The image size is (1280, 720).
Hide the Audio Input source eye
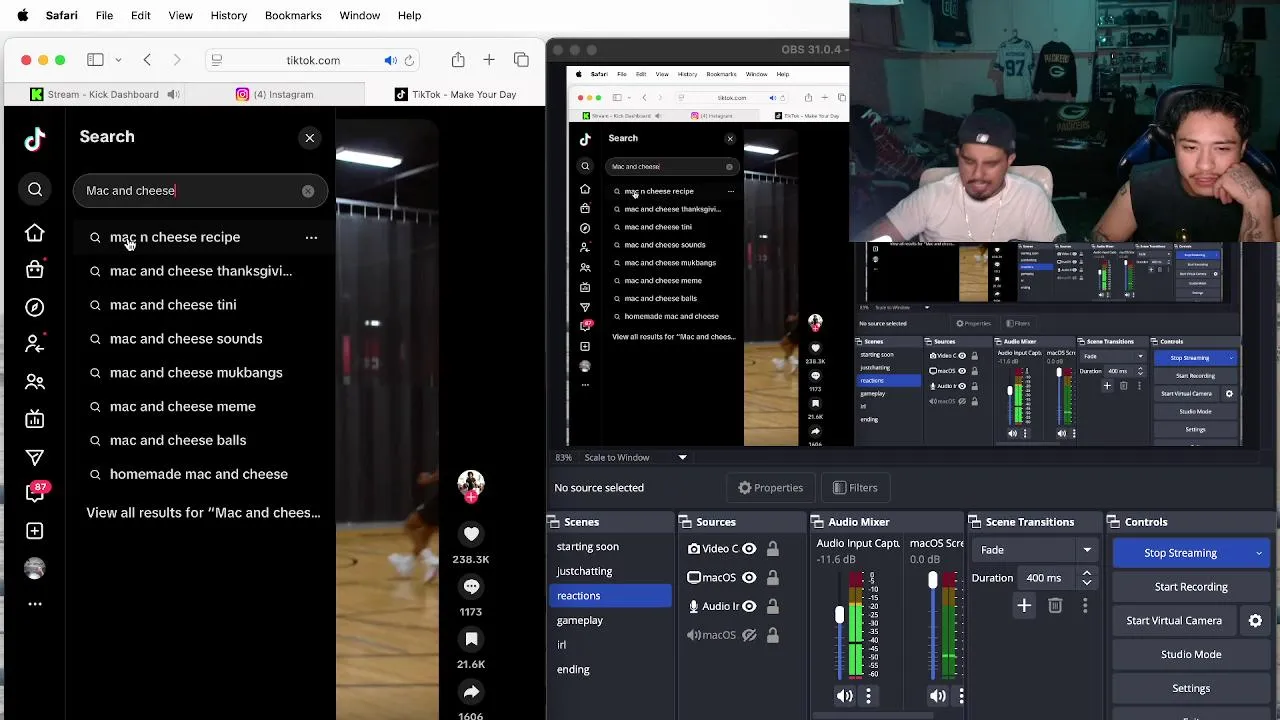749,606
